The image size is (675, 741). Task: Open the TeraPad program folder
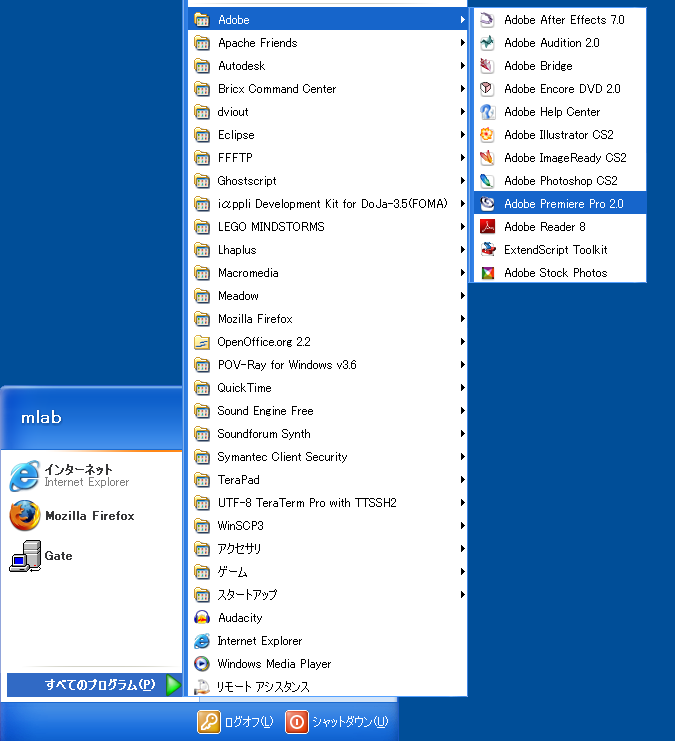(328, 480)
